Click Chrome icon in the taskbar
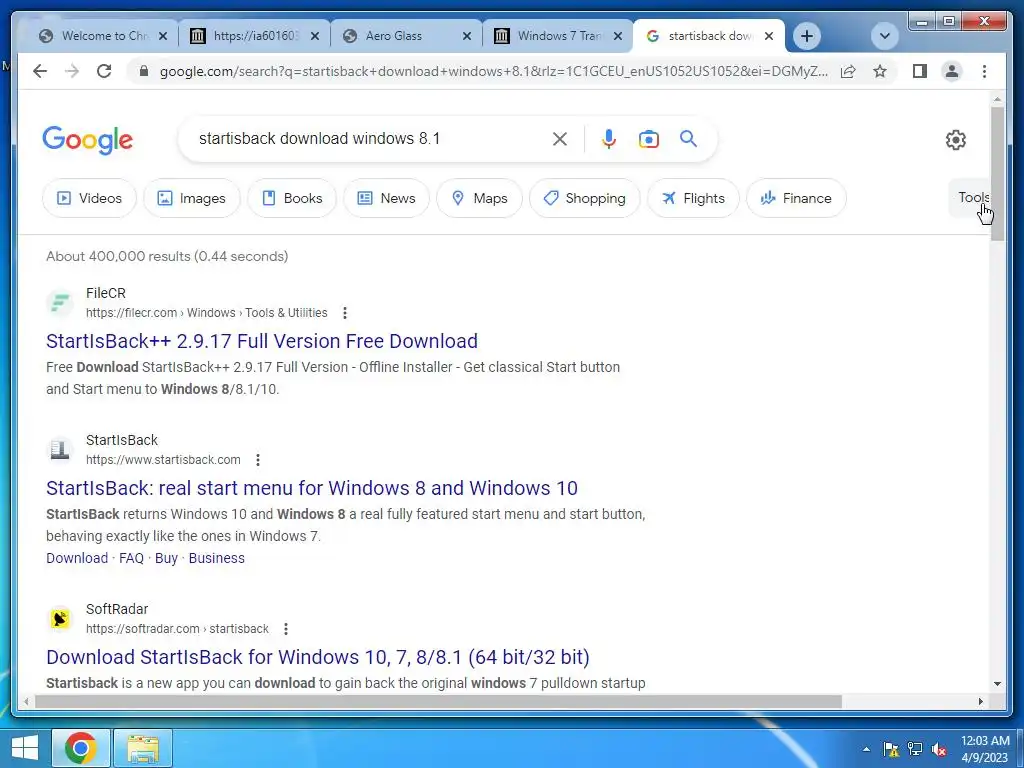The image size is (1024, 768). (81, 748)
